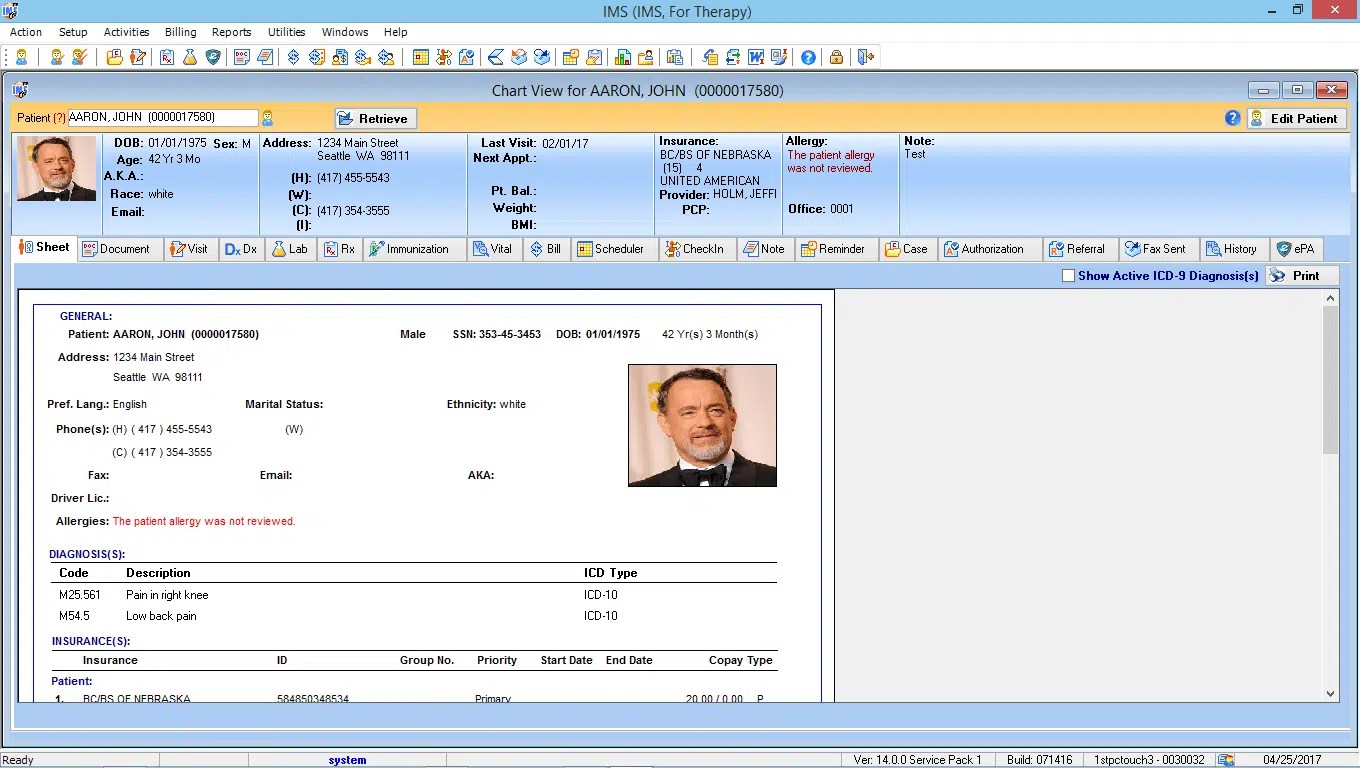Click the patient lookup icon beside name field
Screen dimensions: 1360x768
(x=268, y=118)
